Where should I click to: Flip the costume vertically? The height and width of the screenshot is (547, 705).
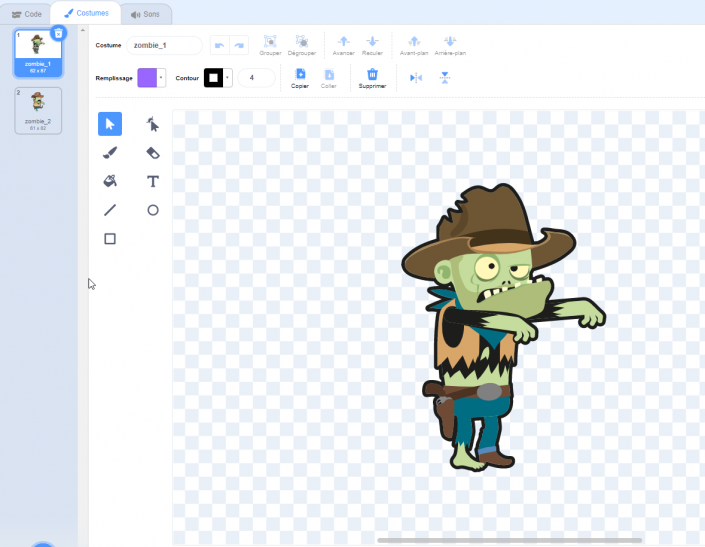click(445, 78)
